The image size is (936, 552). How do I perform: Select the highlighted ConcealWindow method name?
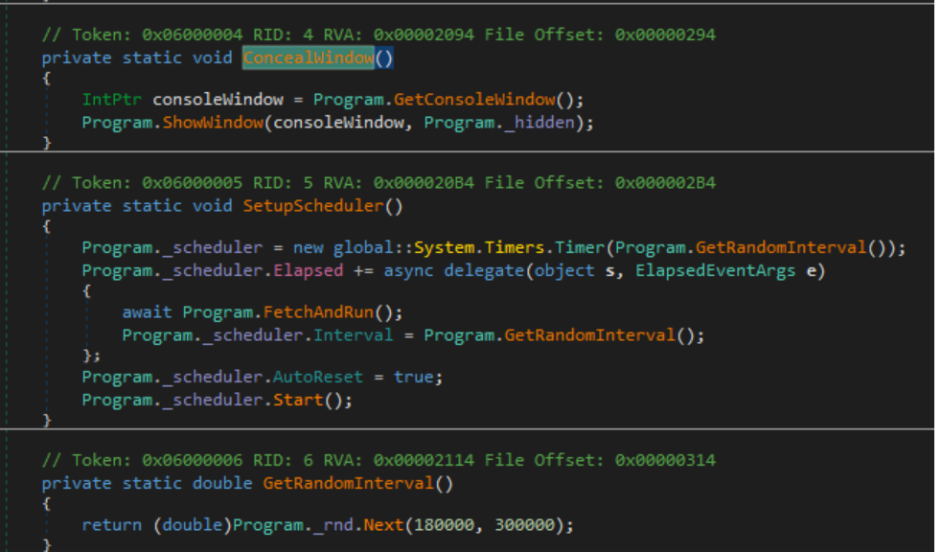tap(308, 58)
